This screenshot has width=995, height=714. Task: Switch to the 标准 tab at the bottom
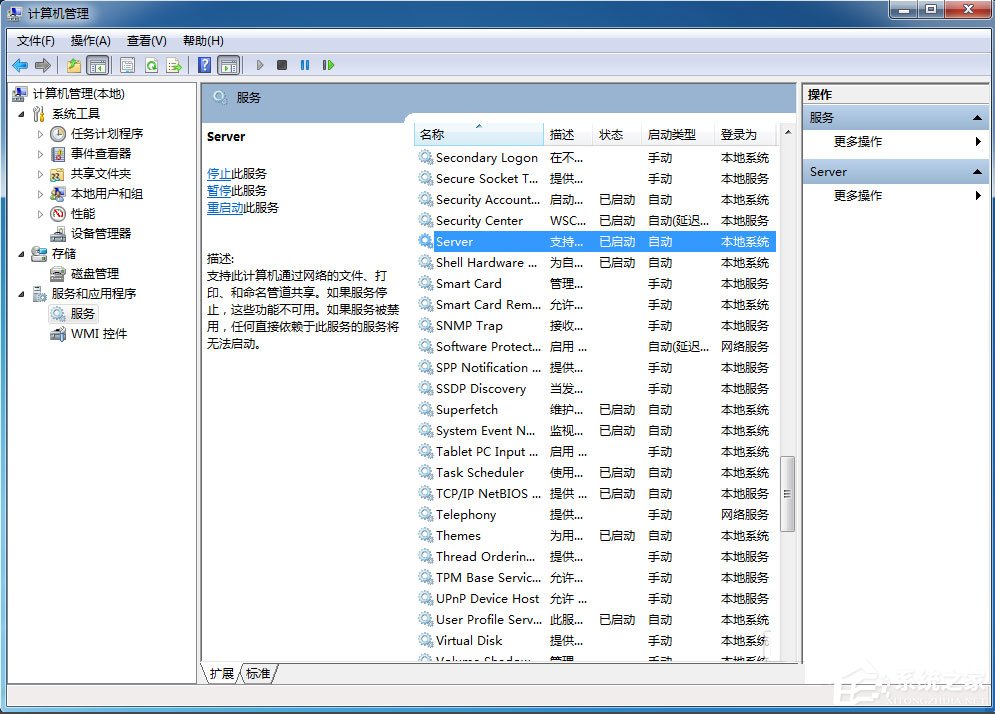[x=258, y=673]
